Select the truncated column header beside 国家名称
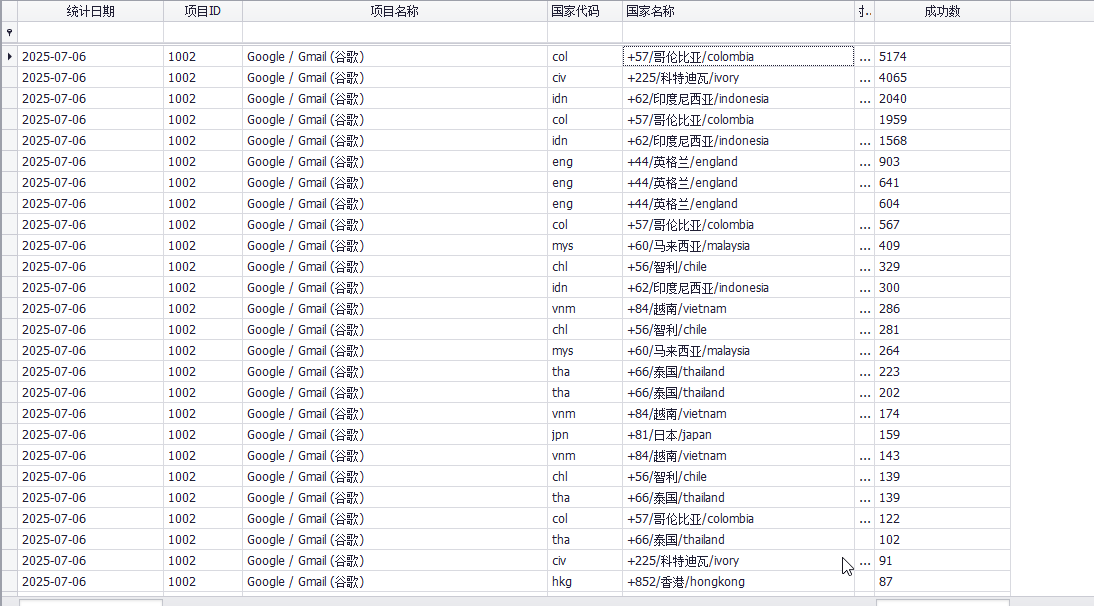 click(864, 11)
